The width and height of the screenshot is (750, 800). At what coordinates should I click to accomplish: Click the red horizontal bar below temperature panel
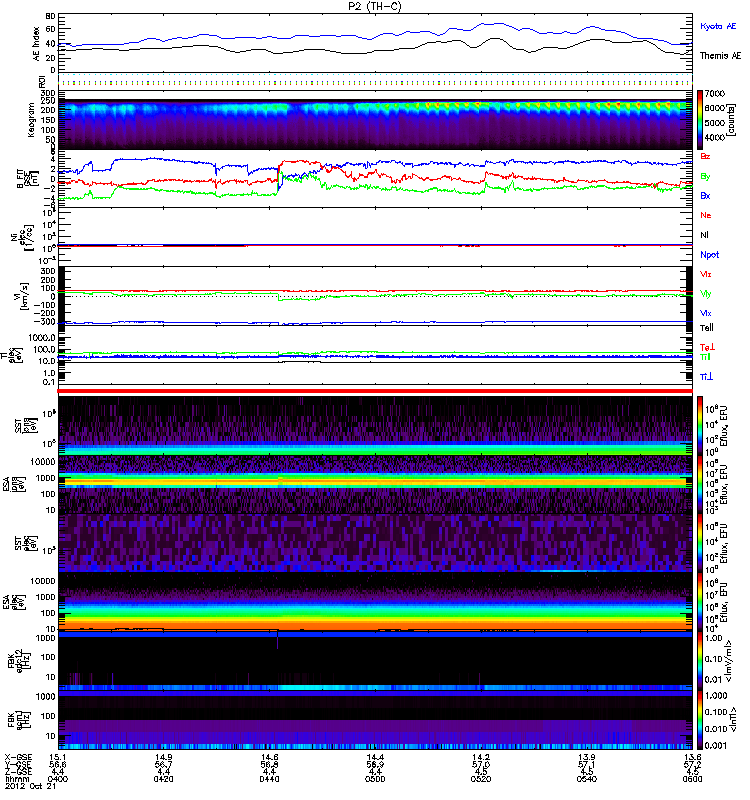click(x=375, y=391)
